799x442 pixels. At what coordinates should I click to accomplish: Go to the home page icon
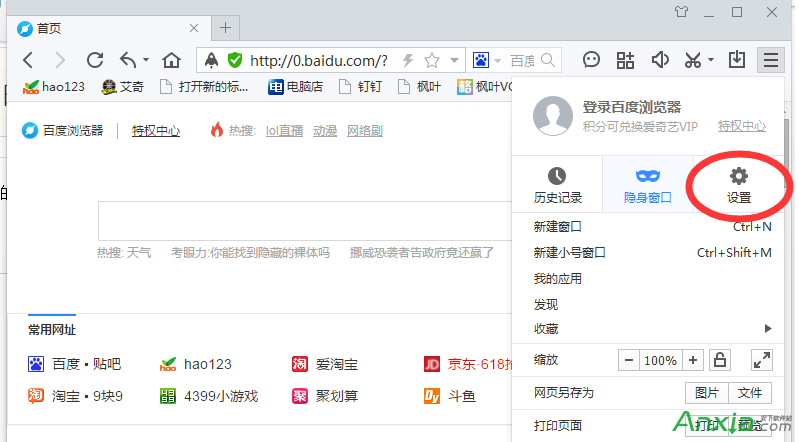click(x=171, y=60)
